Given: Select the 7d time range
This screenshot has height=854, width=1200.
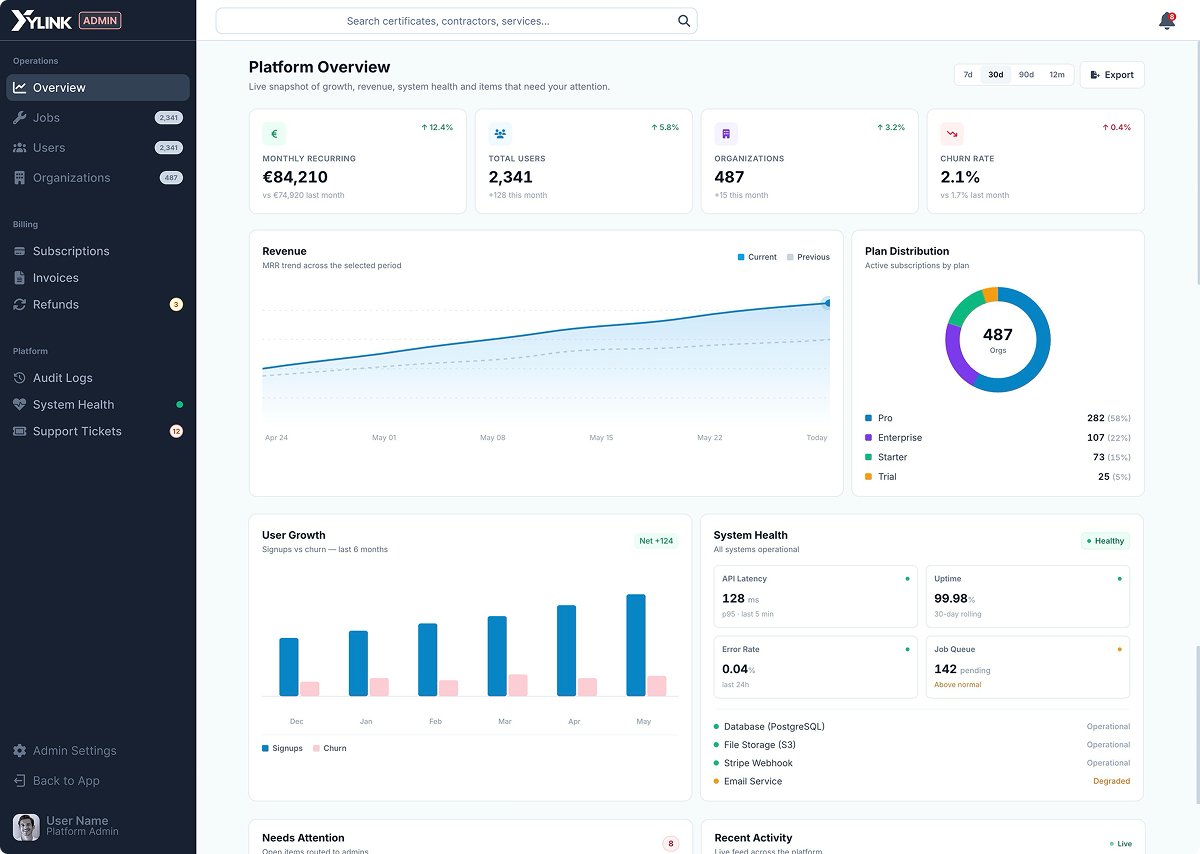Looking at the screenshot, I should click(968, 75).
